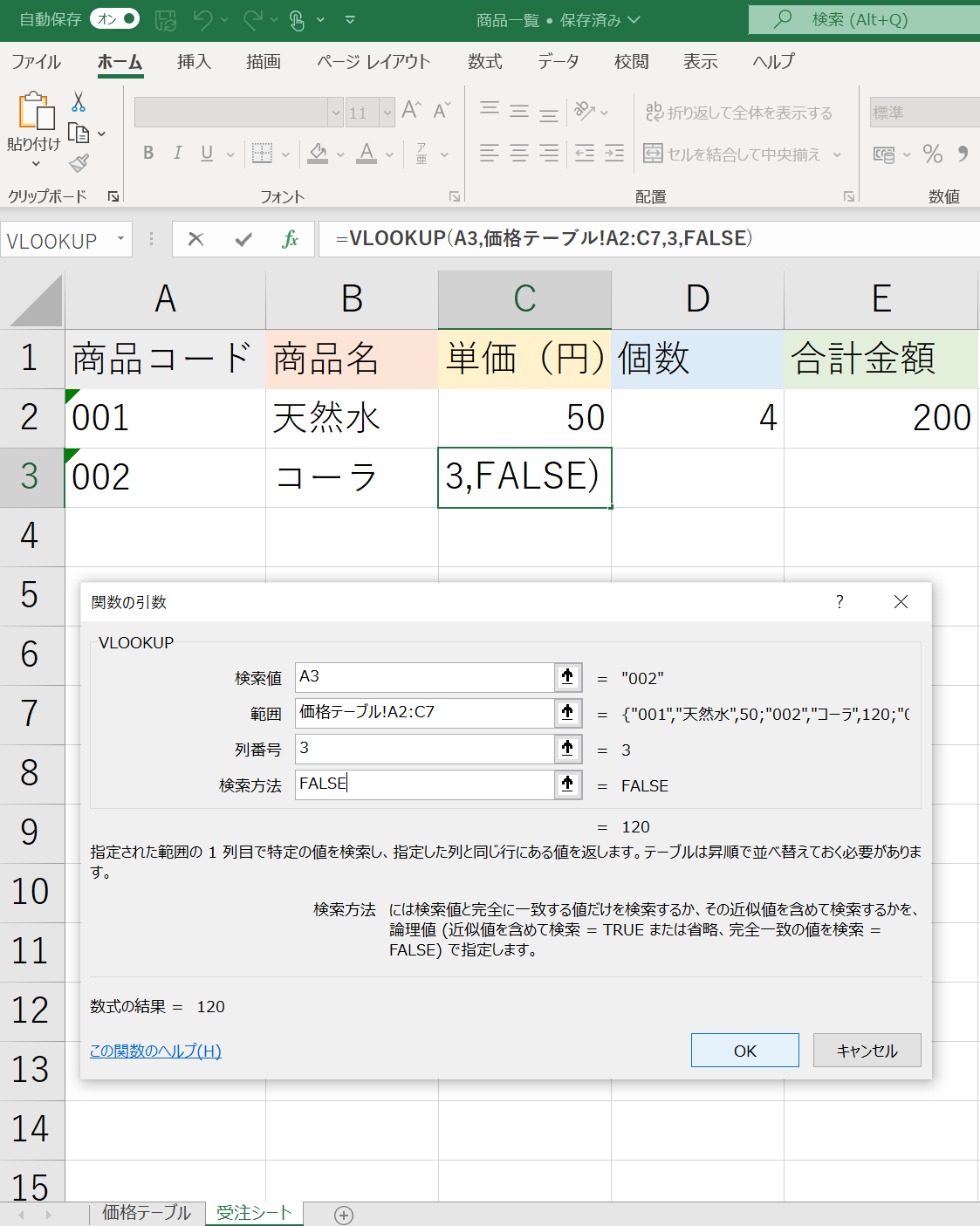Image resolution: width=980 pixels, height=1226 pixels.
Task: Toggle italic formatting button
Action: click(177, 154)
